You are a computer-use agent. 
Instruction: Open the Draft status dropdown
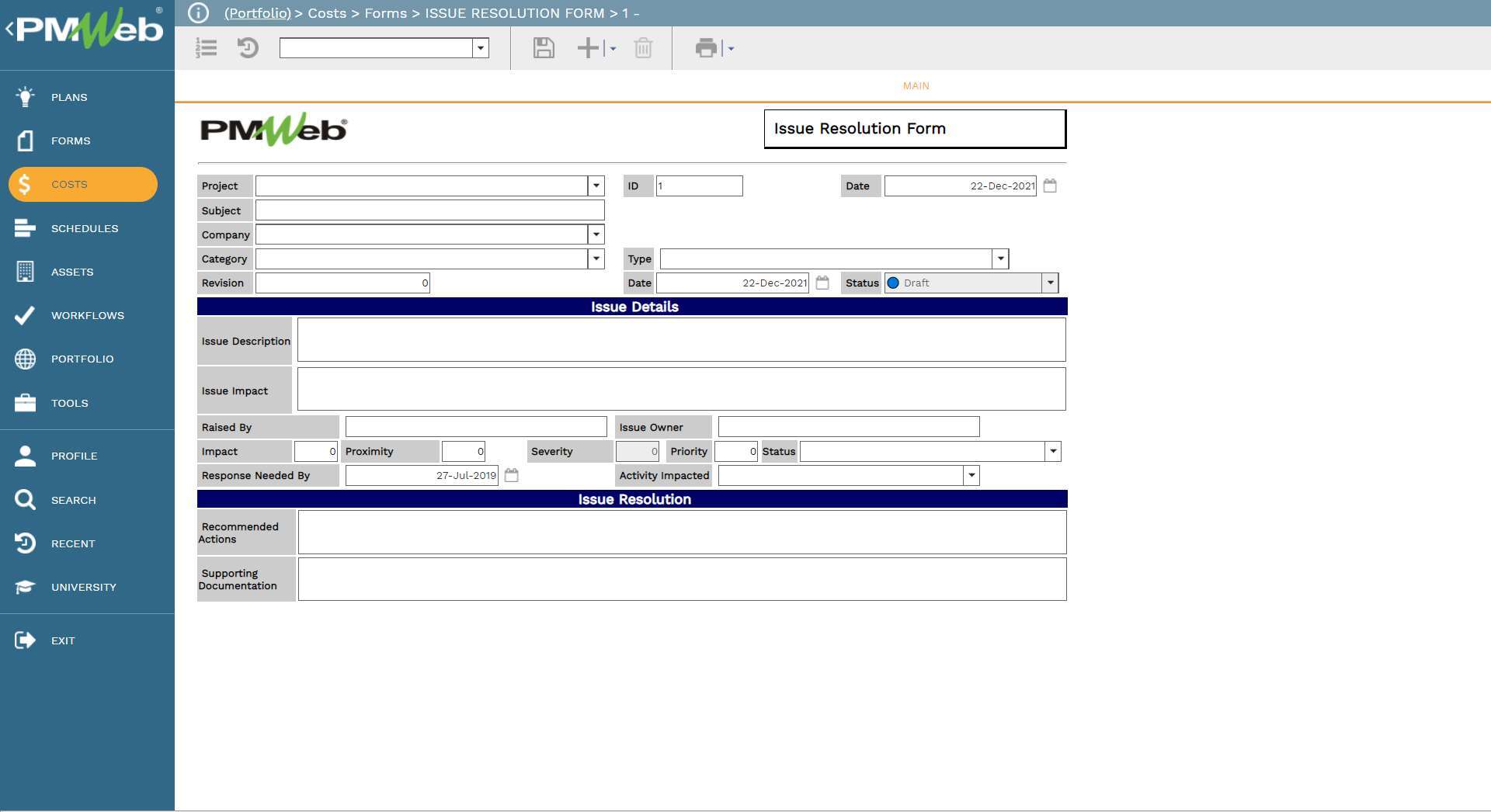pyautogui.click(x=1050, y=283)
